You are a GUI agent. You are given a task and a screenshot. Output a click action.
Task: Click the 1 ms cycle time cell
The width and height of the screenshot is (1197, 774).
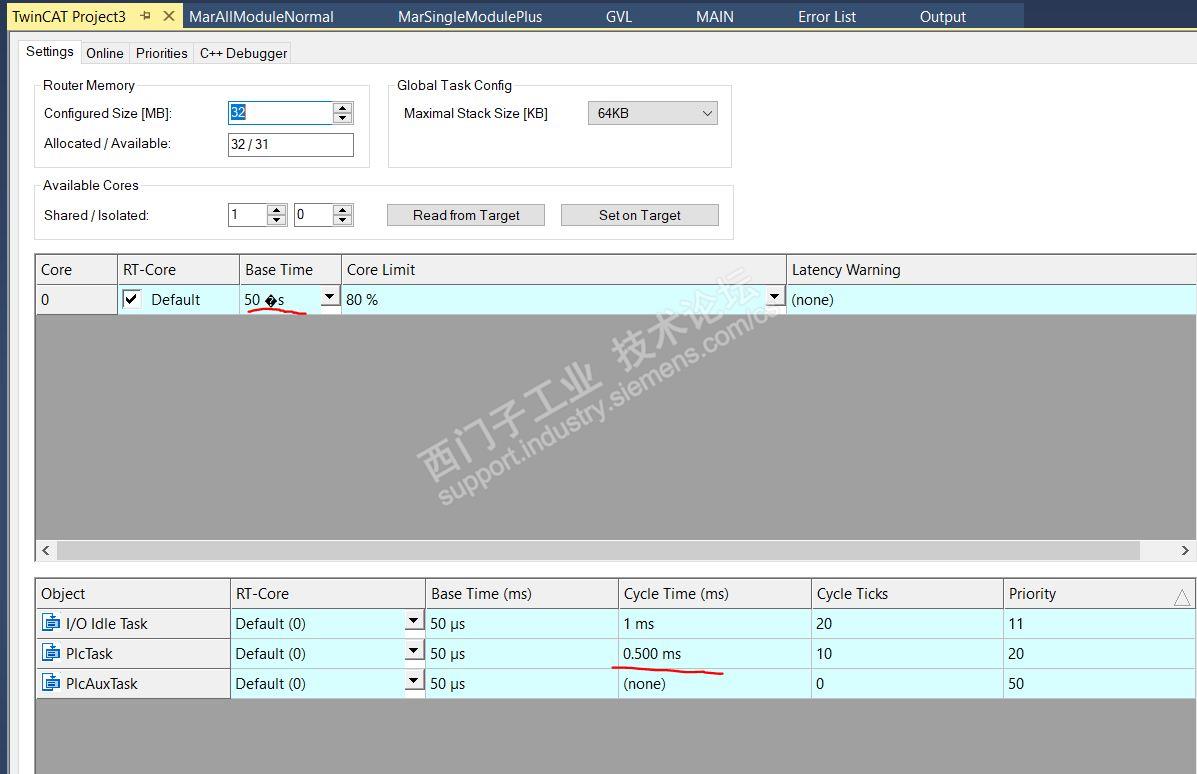[x=715, y=624]
